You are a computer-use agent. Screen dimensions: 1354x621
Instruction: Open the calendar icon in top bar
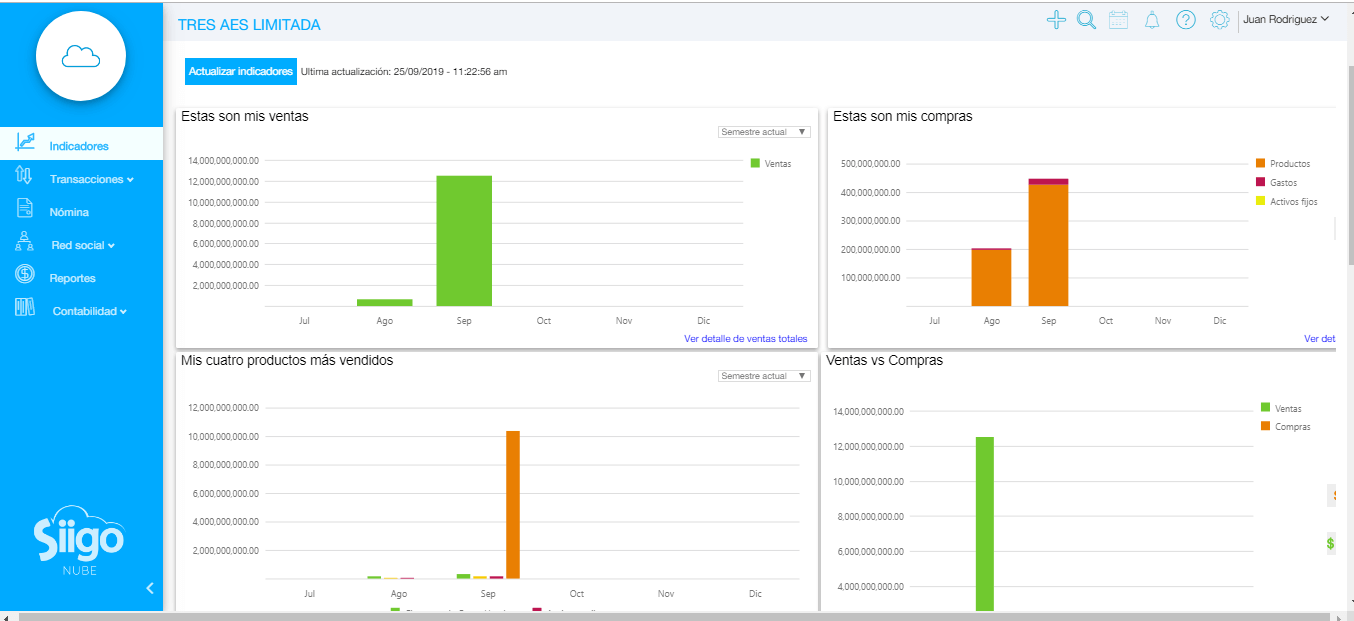[1118, 19]
